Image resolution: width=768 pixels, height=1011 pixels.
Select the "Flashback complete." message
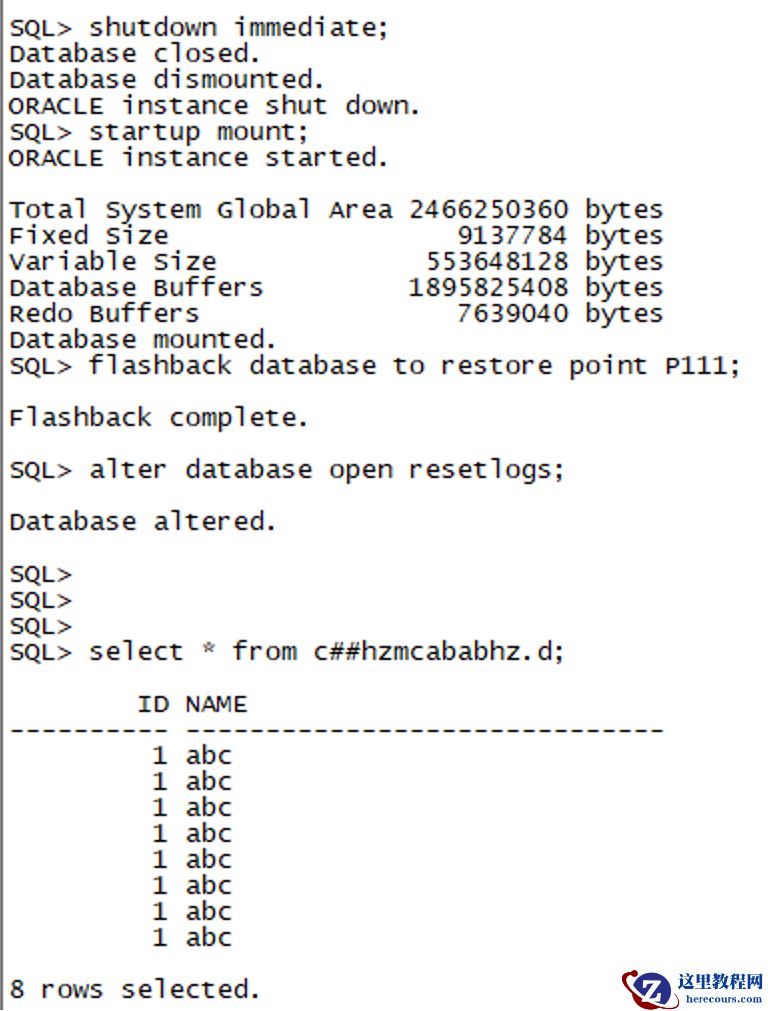[x=159, y=418]
